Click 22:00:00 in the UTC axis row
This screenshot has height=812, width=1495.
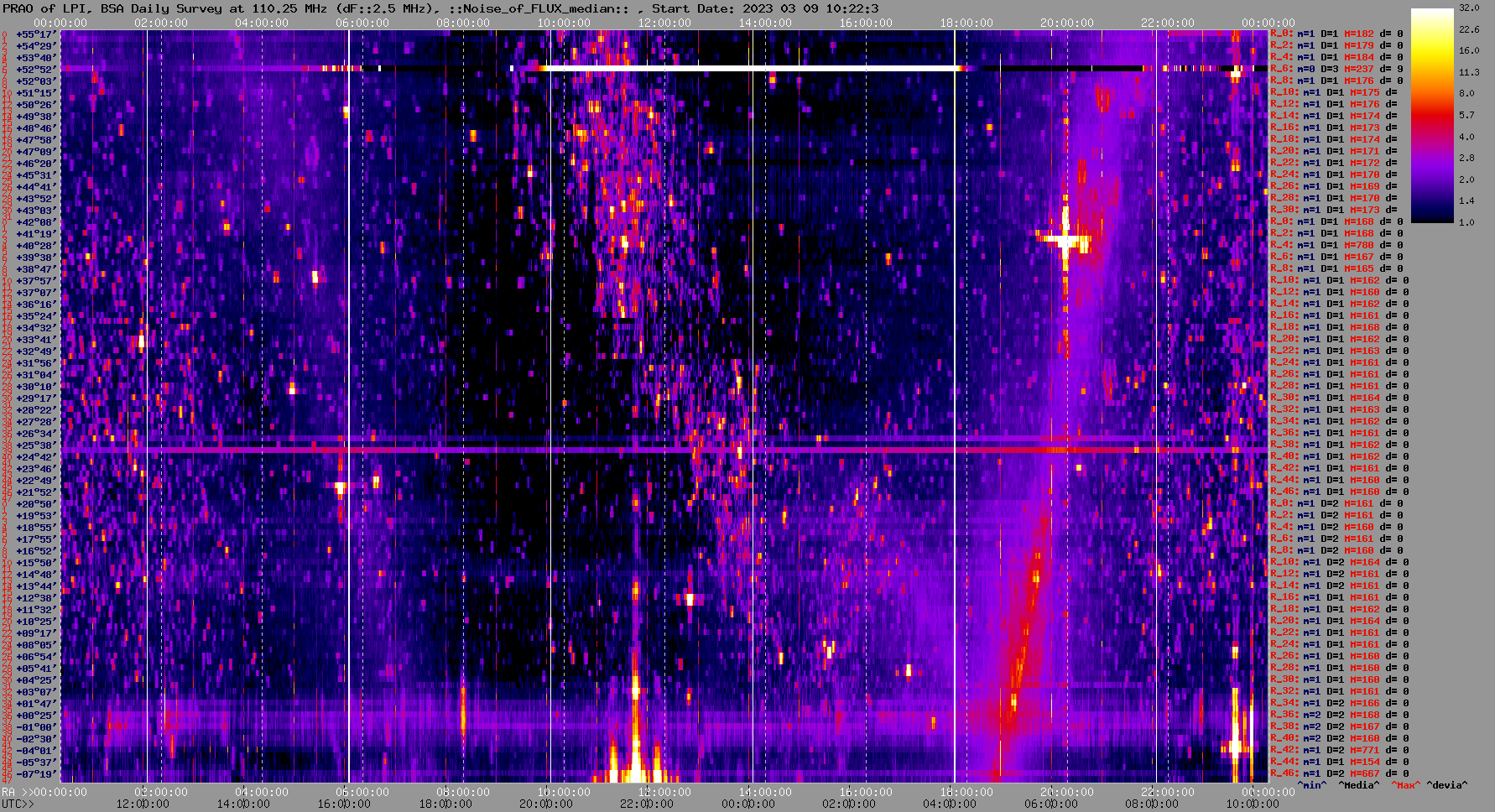647,804
